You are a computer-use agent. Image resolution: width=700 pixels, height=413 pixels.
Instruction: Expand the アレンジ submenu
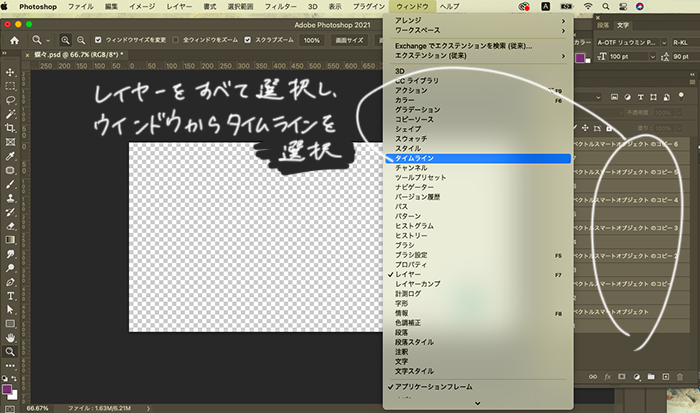pyautogui.click(x=478, y=21)
